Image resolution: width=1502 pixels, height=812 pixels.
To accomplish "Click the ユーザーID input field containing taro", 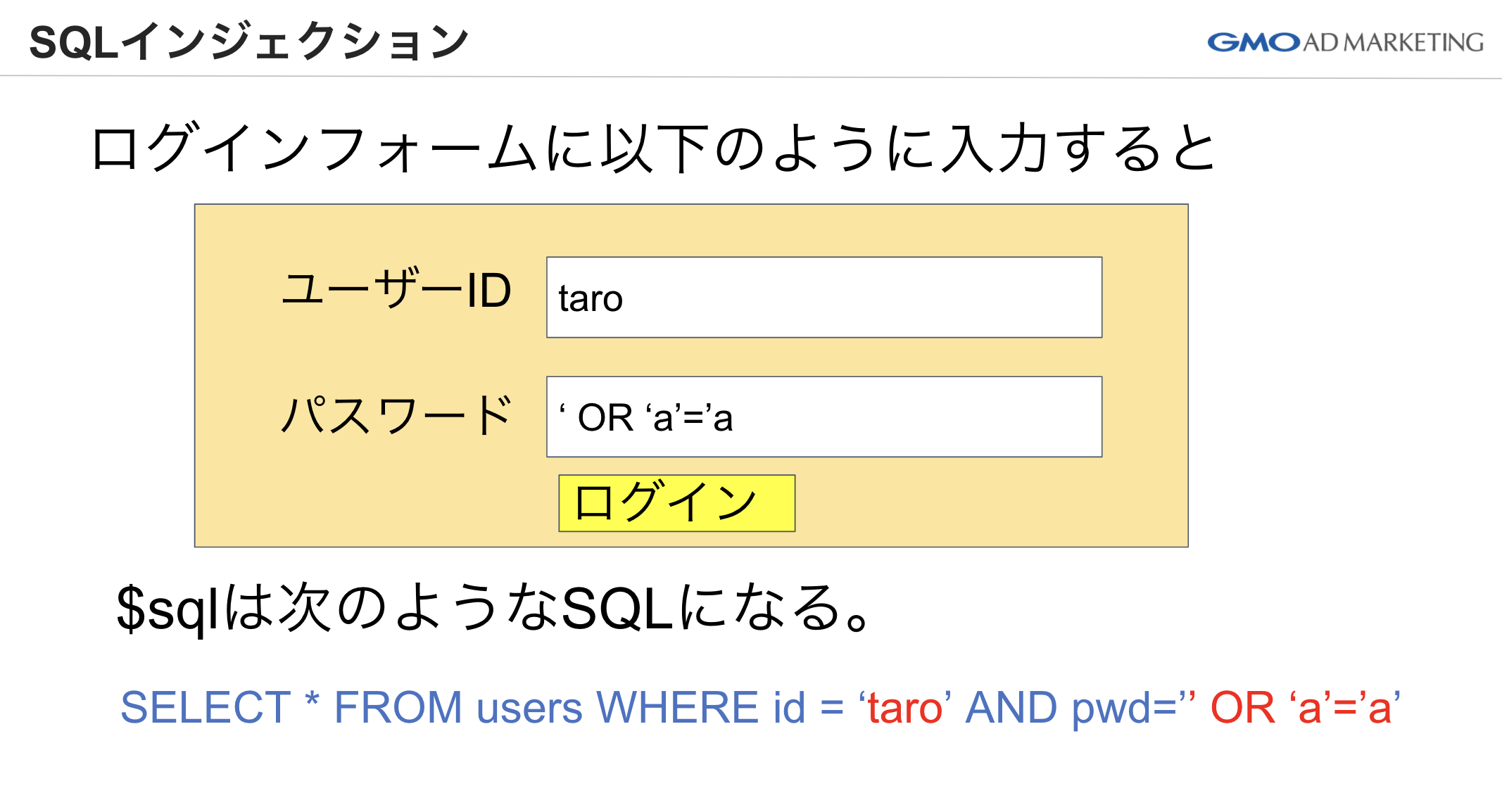I will [823, 298].
